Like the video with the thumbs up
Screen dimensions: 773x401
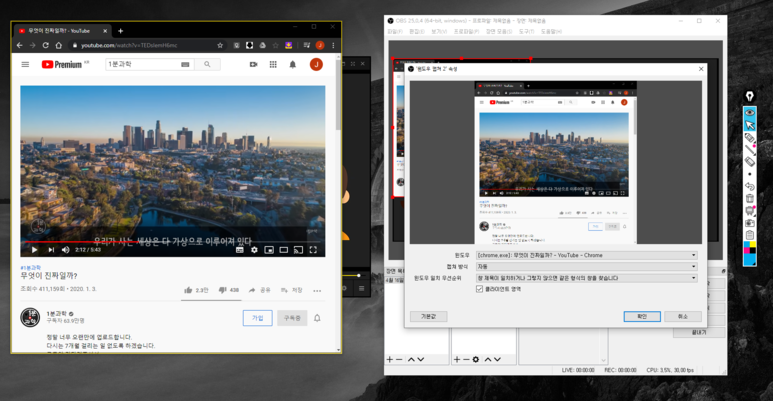(196, 290)
